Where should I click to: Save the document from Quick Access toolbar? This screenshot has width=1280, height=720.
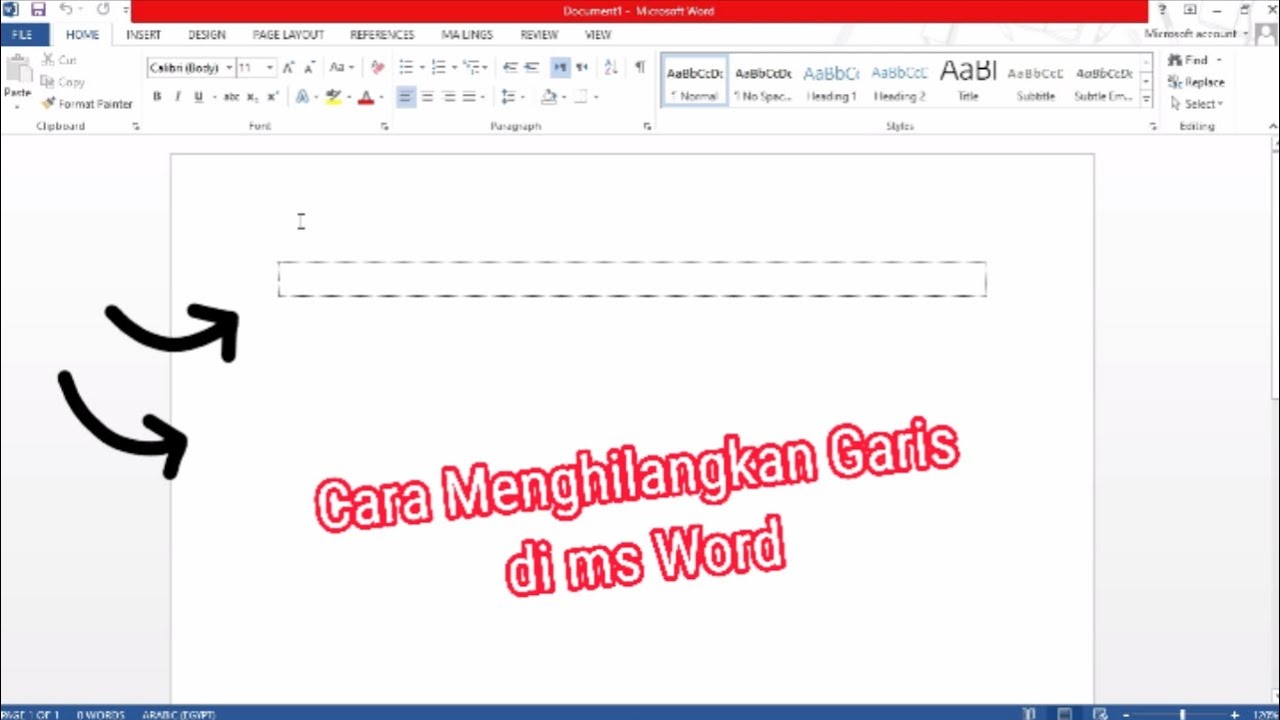point(38,10)
